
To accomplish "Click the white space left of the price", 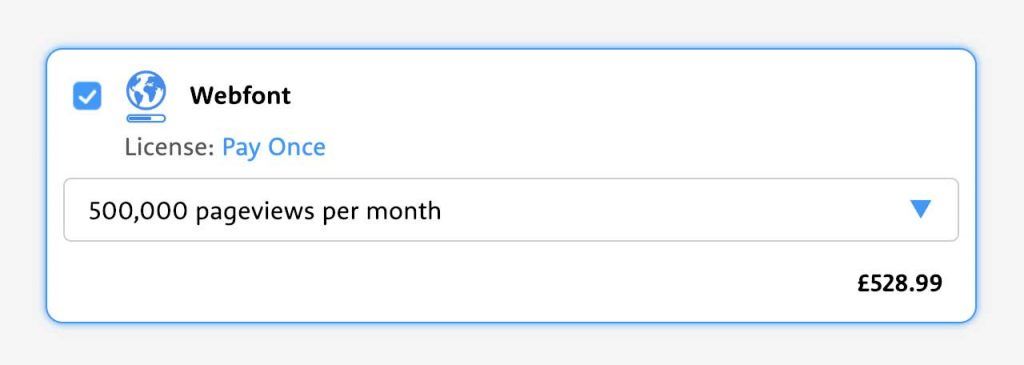I will (457, 283).
